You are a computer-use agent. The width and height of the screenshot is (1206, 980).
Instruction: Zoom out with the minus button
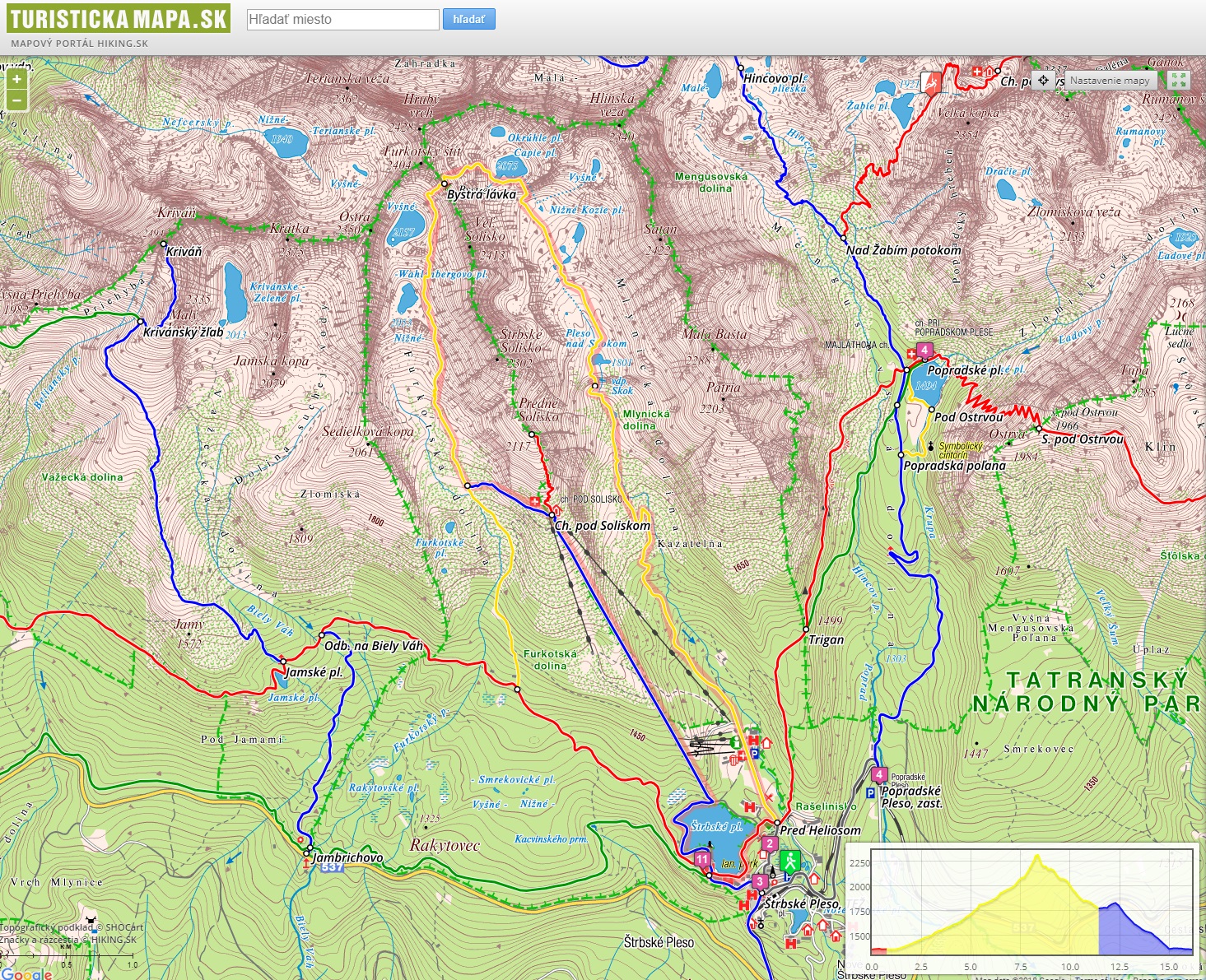[x=16, y=100]
